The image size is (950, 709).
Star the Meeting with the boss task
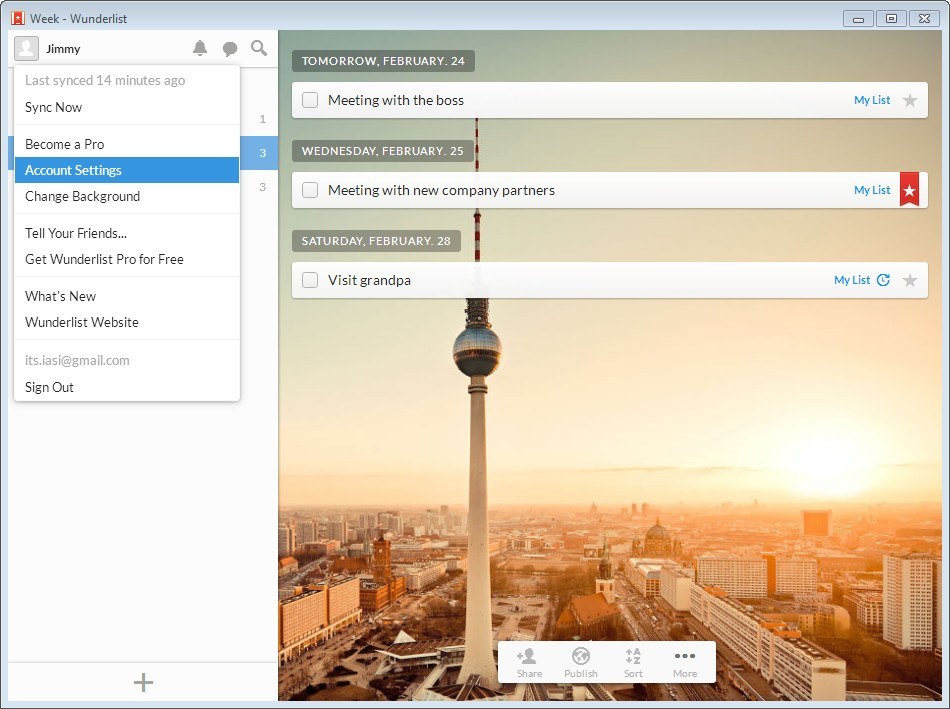point(910,100)
